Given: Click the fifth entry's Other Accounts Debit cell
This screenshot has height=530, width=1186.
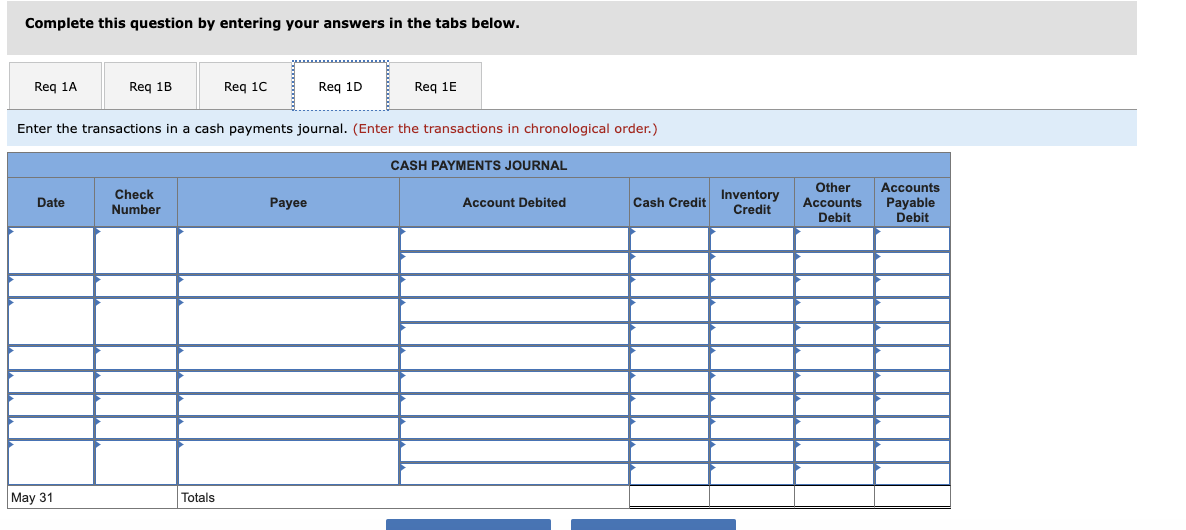Looking at the screenshot, I should pyautogui.click(x=834, y=382).
